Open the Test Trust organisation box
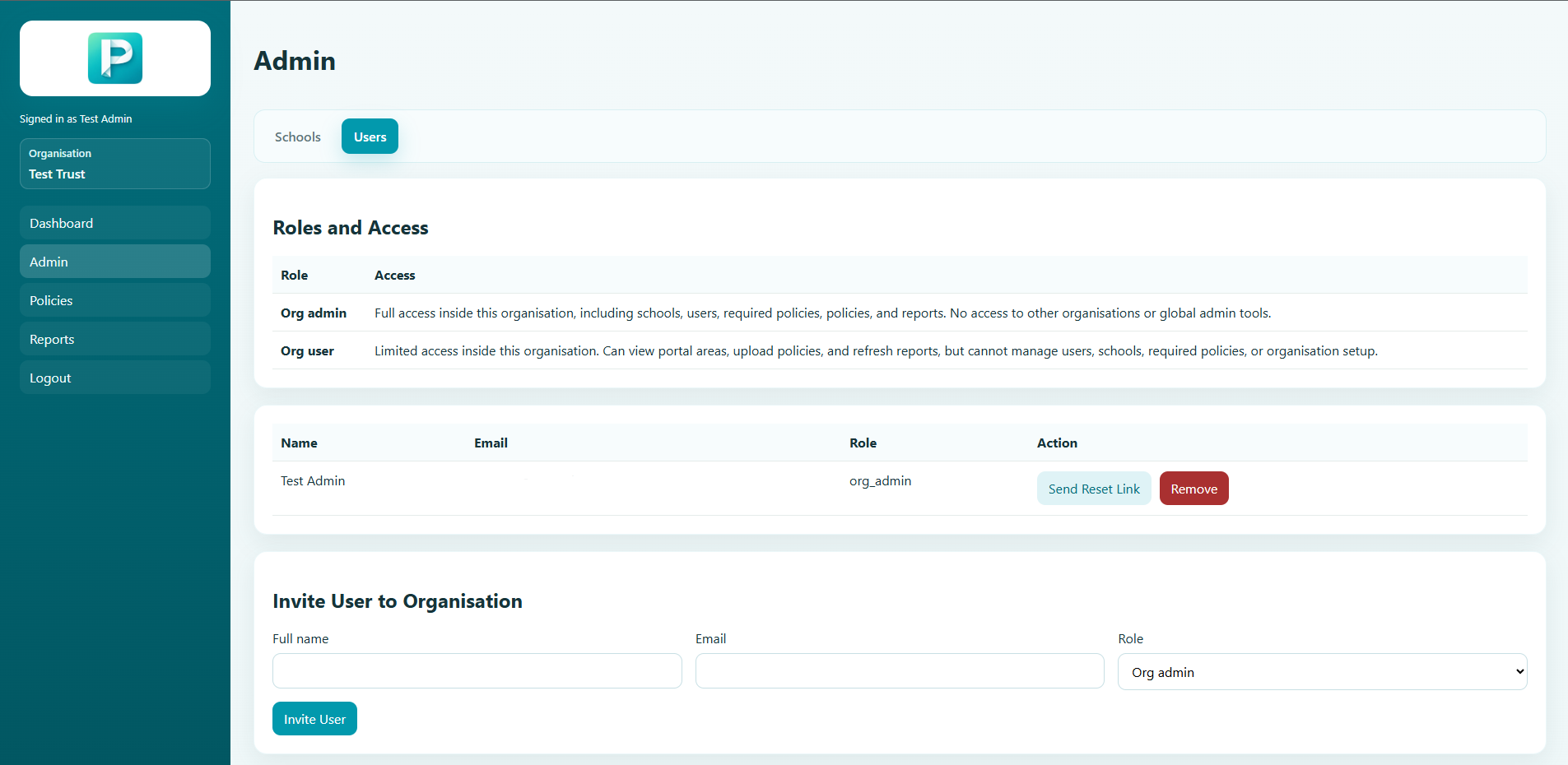Screen dimensions: 1568x765 (x=115, y=164)
